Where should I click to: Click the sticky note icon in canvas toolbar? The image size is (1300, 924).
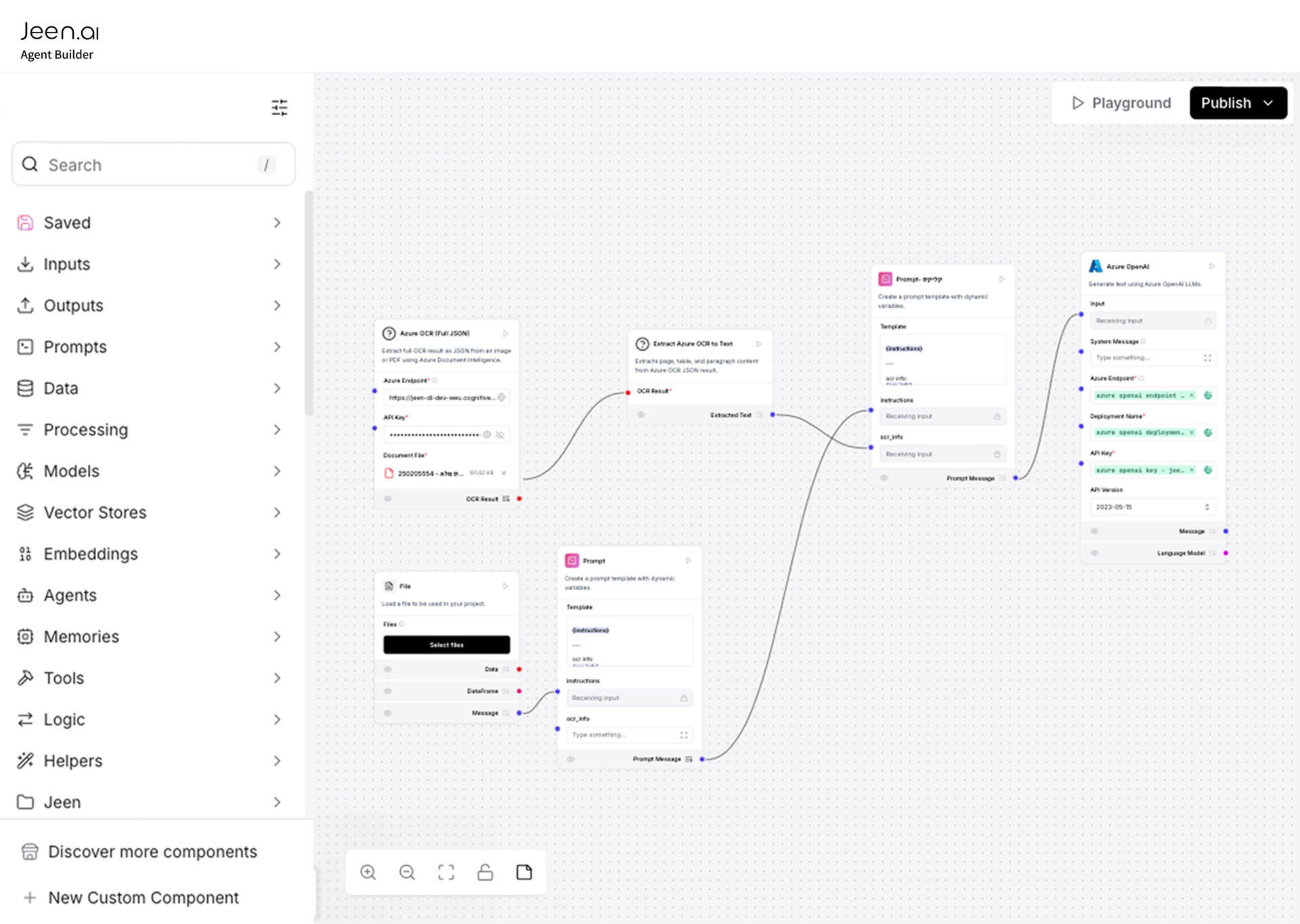tap(524, 873)
